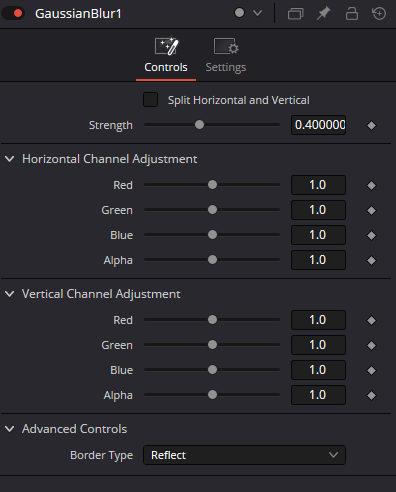This screenshot has height=492, width=396.
Task: Click the Horizontal Green value field
Action: tap(318, 210)
